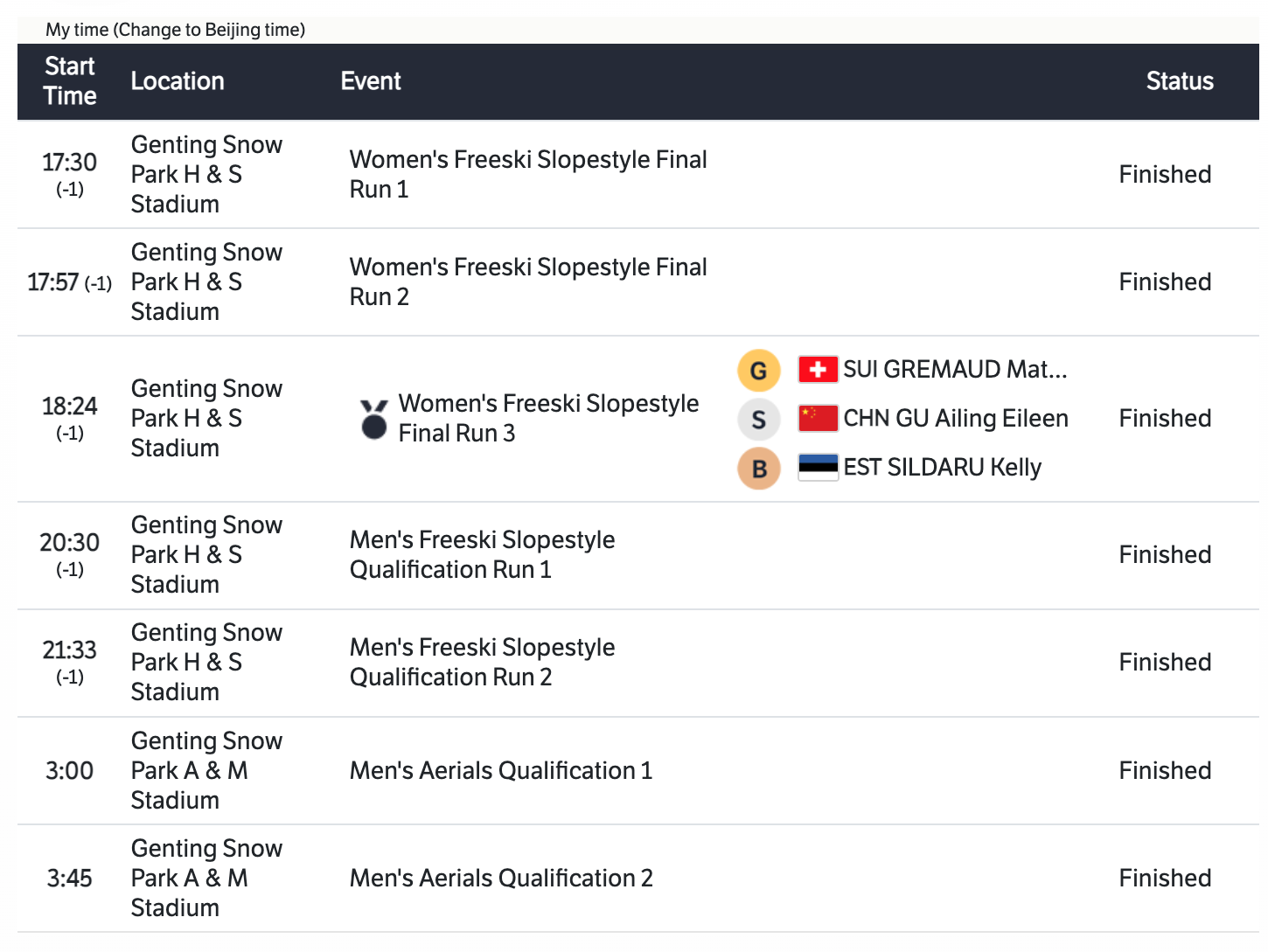Click the Start Time column header

70,81
